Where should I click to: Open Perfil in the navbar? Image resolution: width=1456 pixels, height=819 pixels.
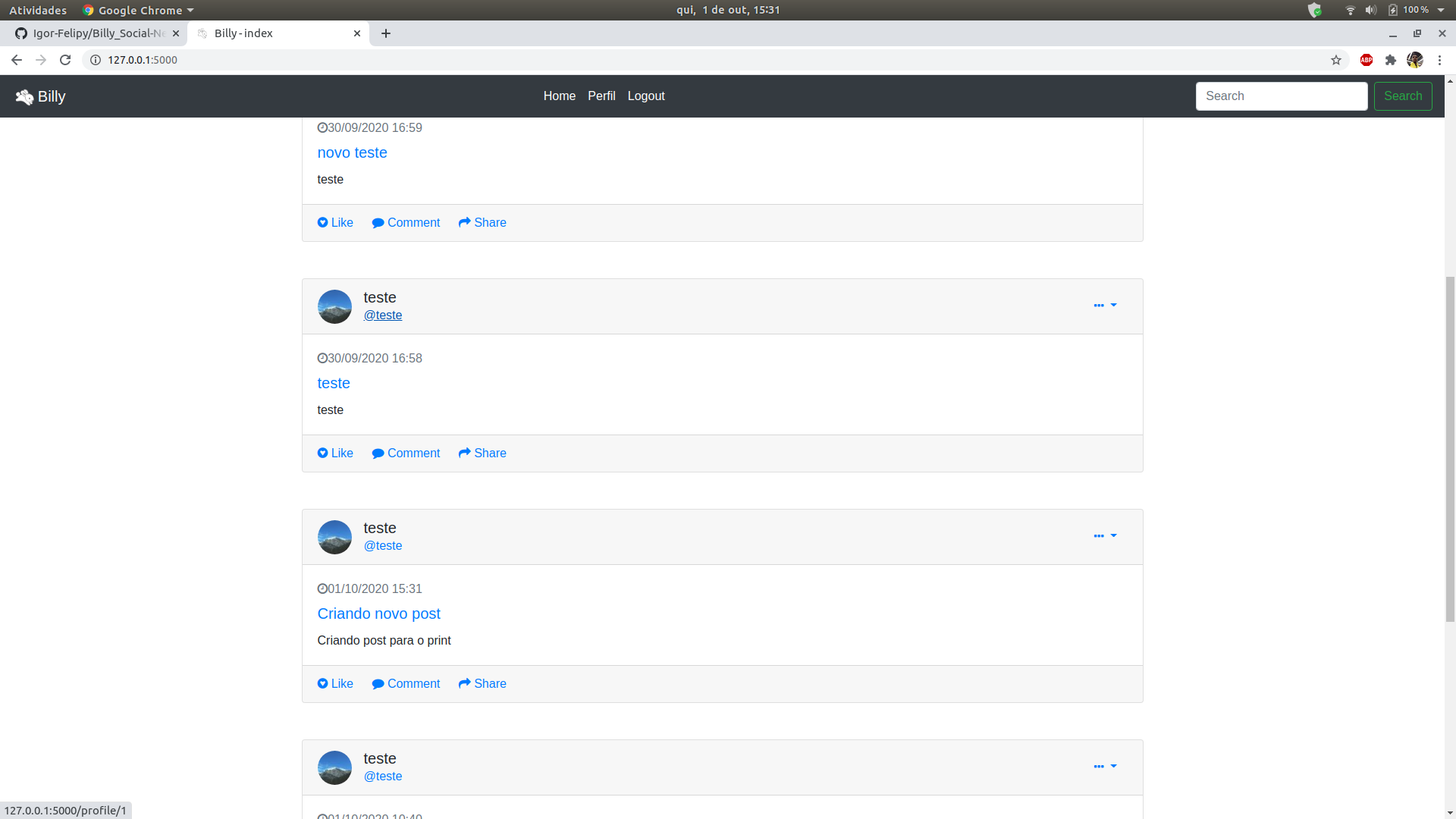click(601, 96)
